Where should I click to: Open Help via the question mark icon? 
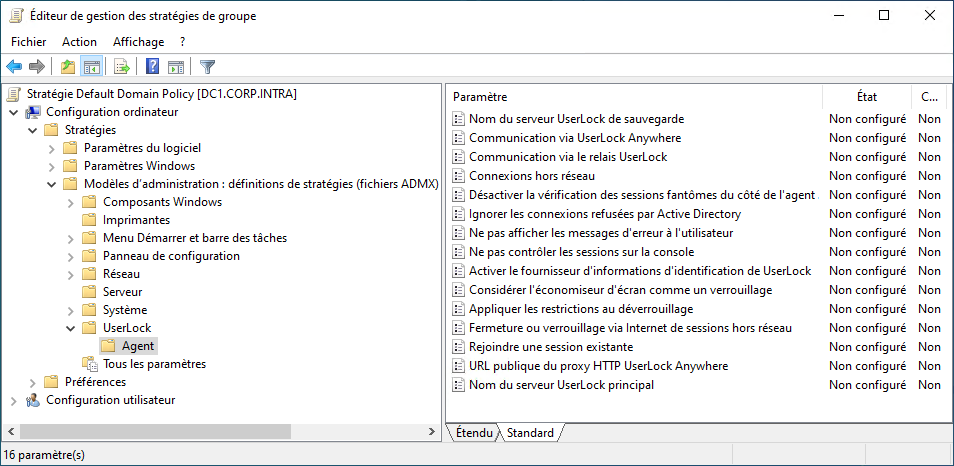(x=152, y=67)
